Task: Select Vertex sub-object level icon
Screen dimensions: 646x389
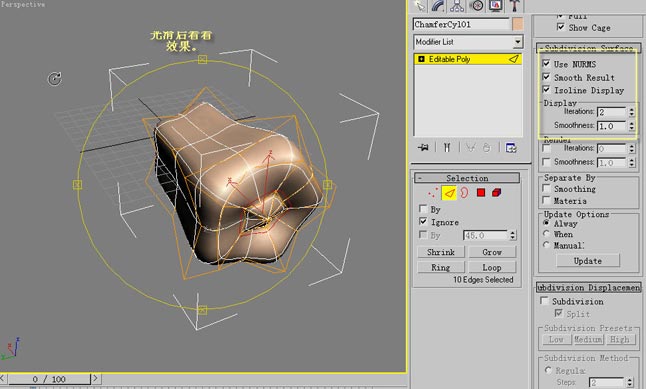Action: (x=432, y=192)
